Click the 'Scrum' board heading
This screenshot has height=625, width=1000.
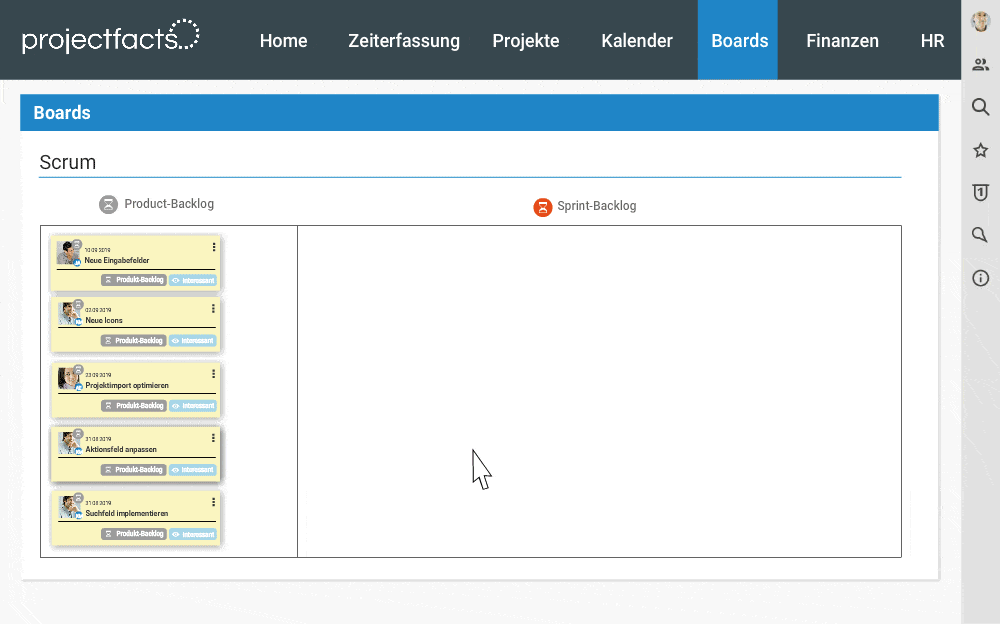point(68,162)
